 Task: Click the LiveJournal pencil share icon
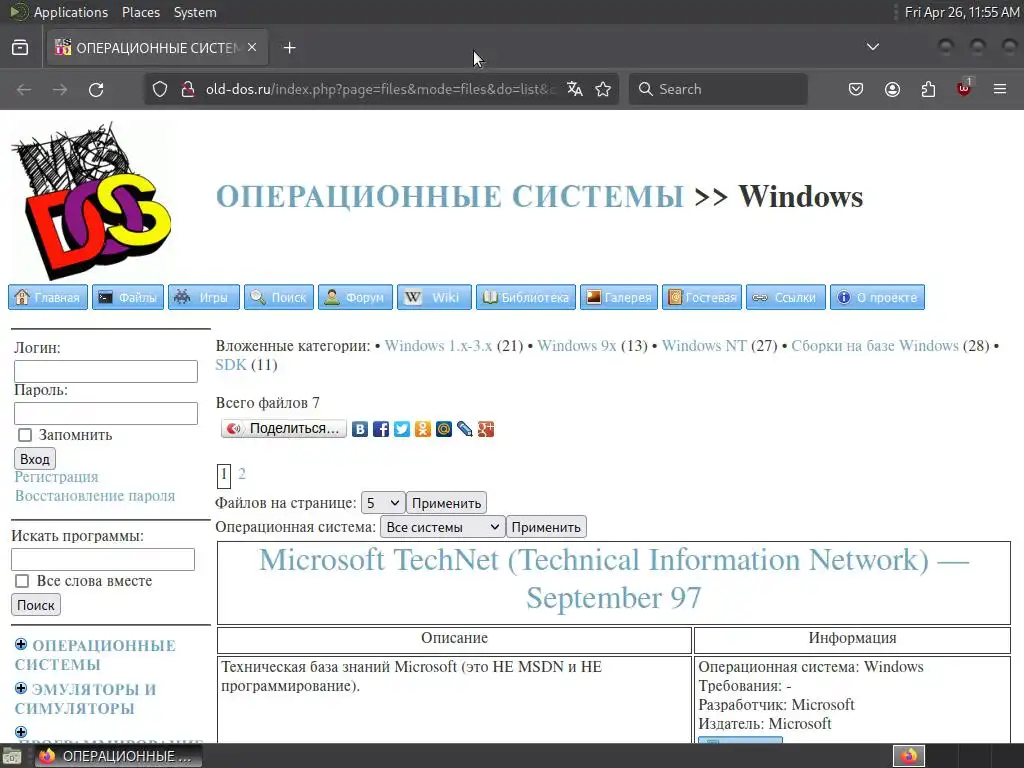[x=464, y=429]
